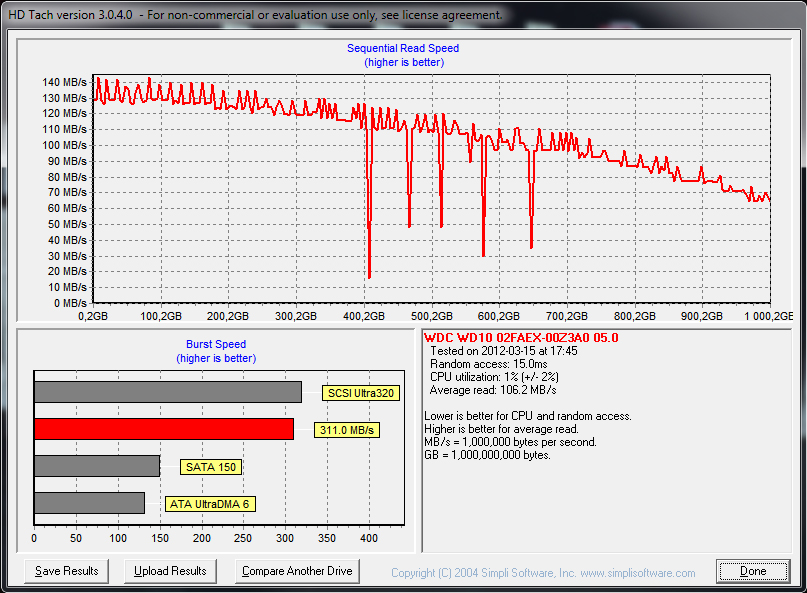Select the SATA 150 label
The width and height of the screenshot is (807, 593).
coord(212,467)
